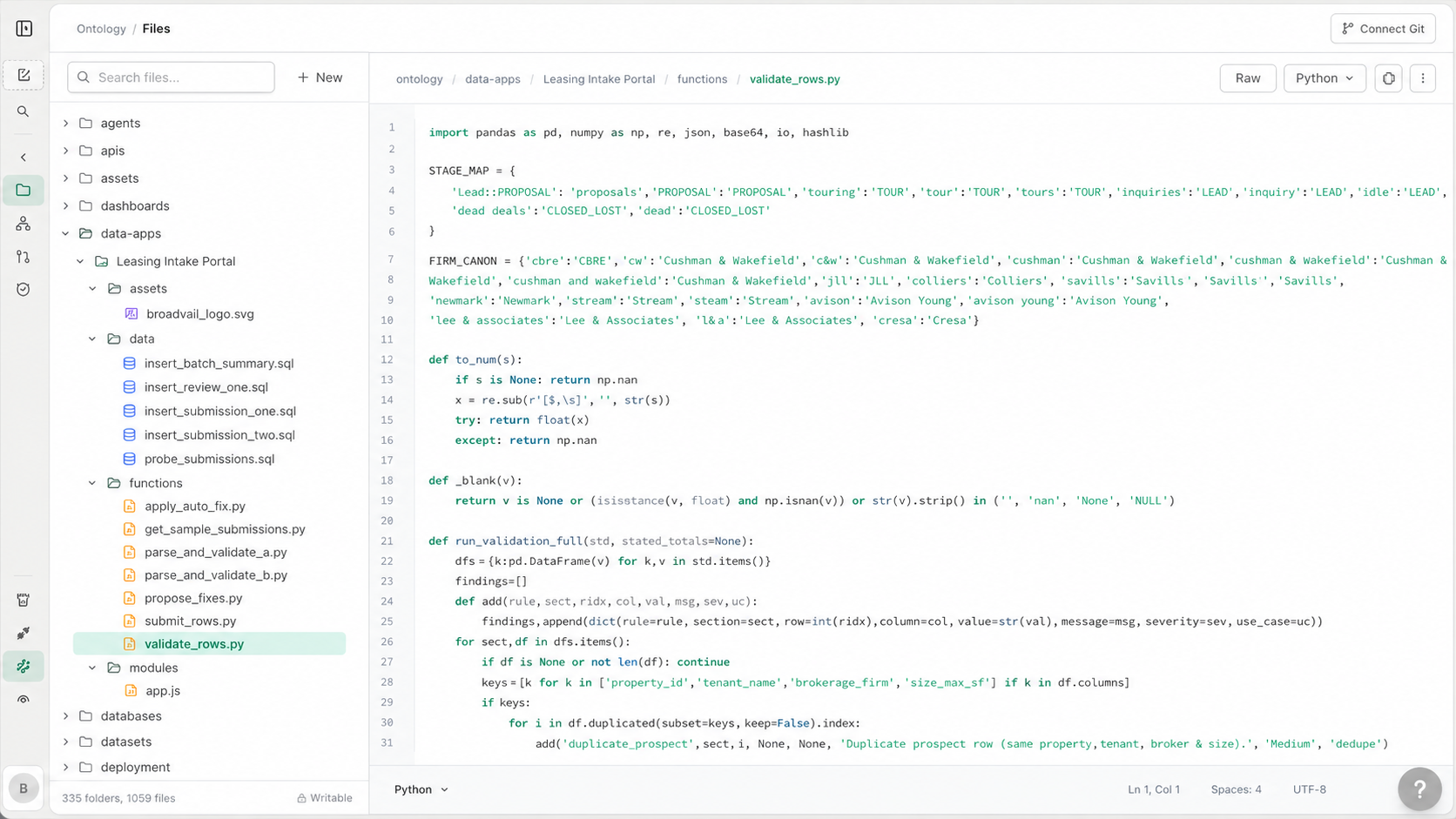Open the help question mark button
The height and width of the screenshot is (819, 1456).
[1419, 789]
